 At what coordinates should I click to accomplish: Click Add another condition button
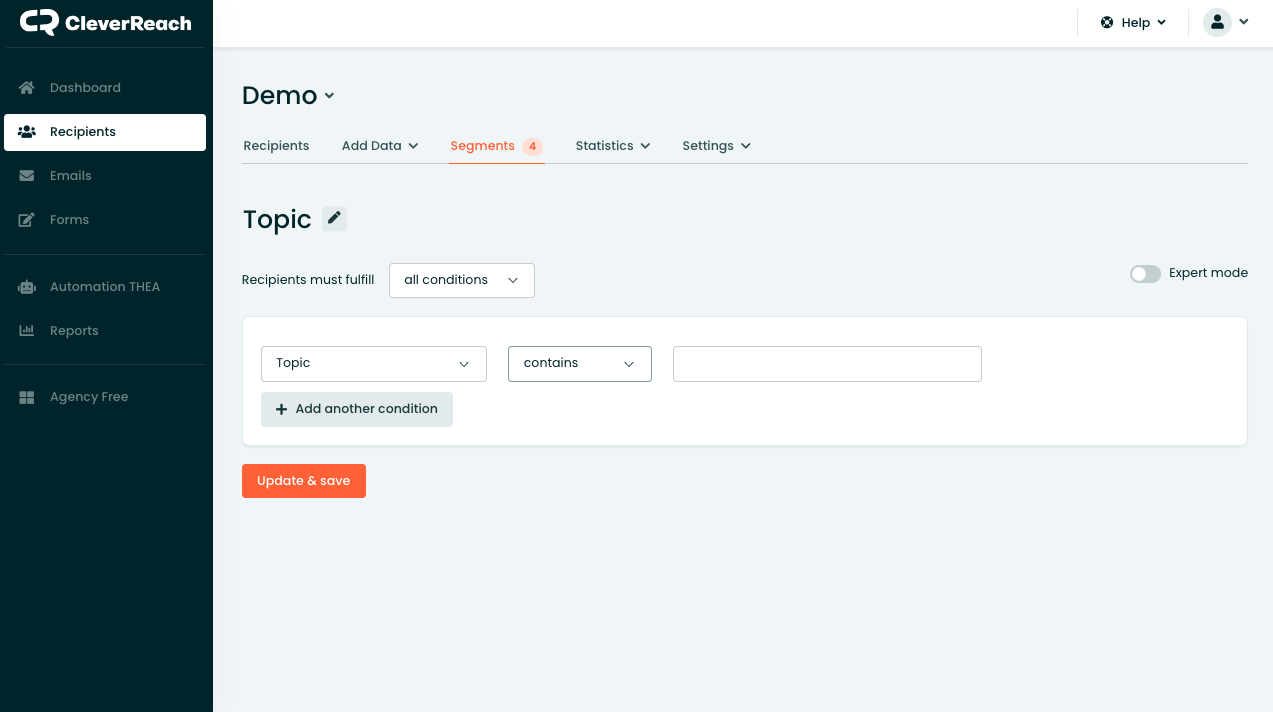356,409
